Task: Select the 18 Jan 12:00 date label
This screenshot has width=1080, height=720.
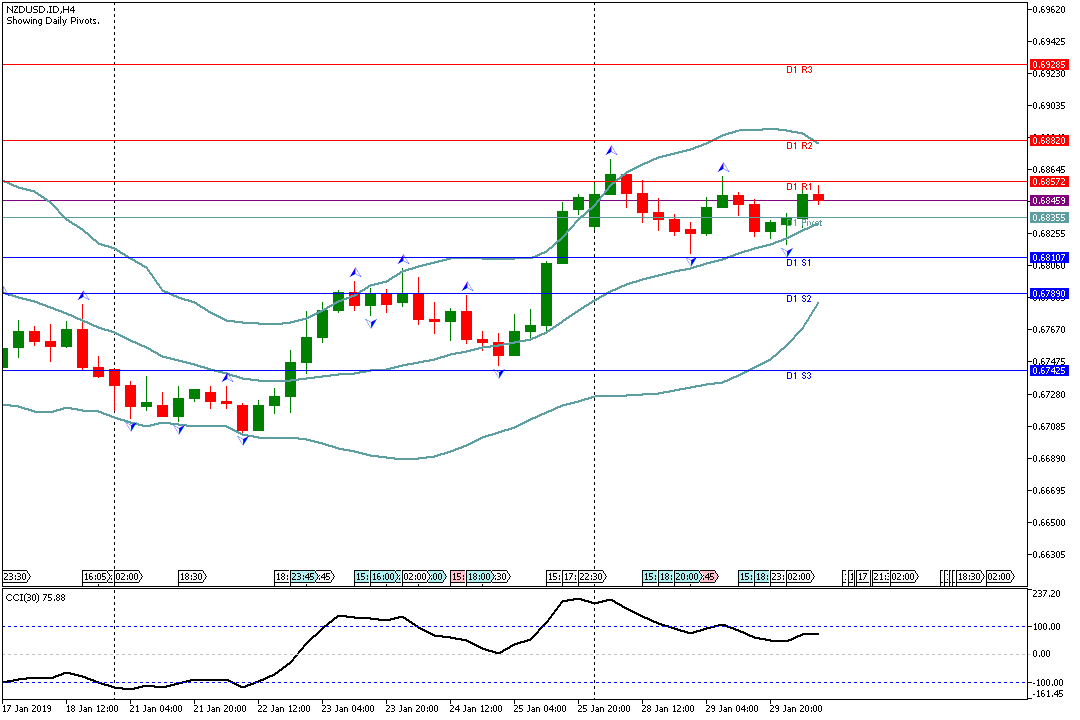Action: point(92,708)
